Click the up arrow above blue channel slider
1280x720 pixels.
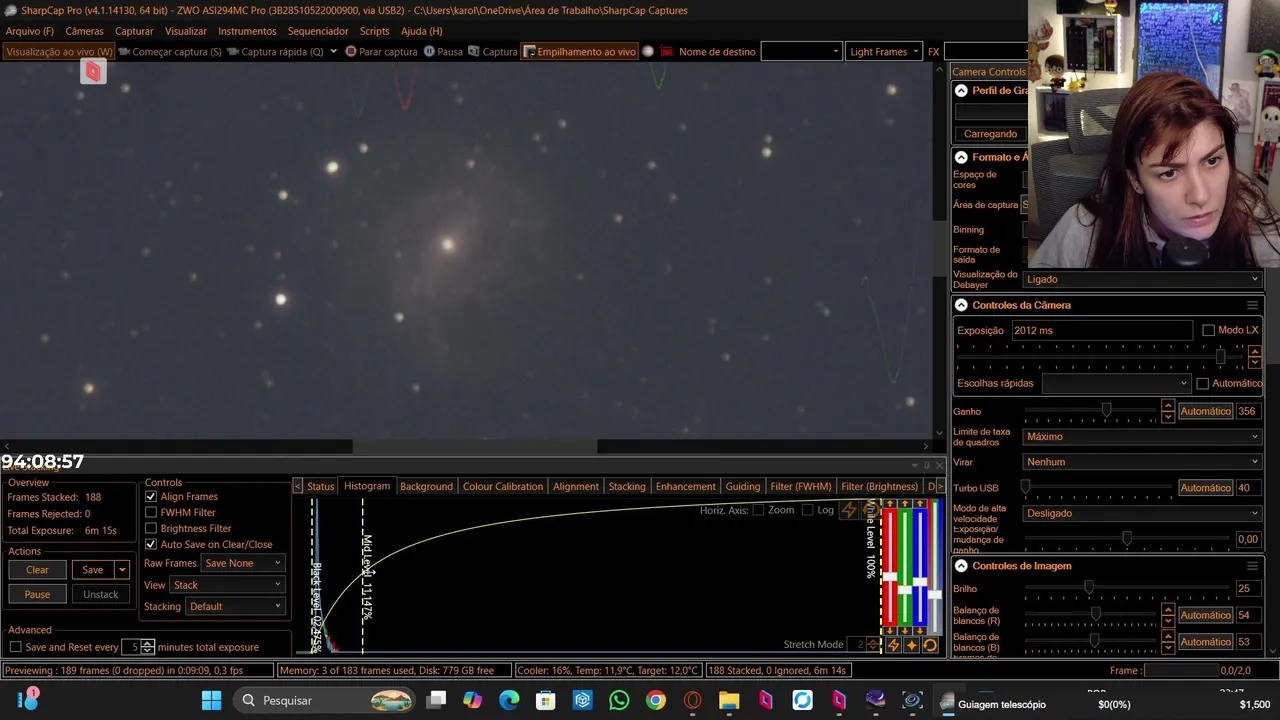point(920,503)
